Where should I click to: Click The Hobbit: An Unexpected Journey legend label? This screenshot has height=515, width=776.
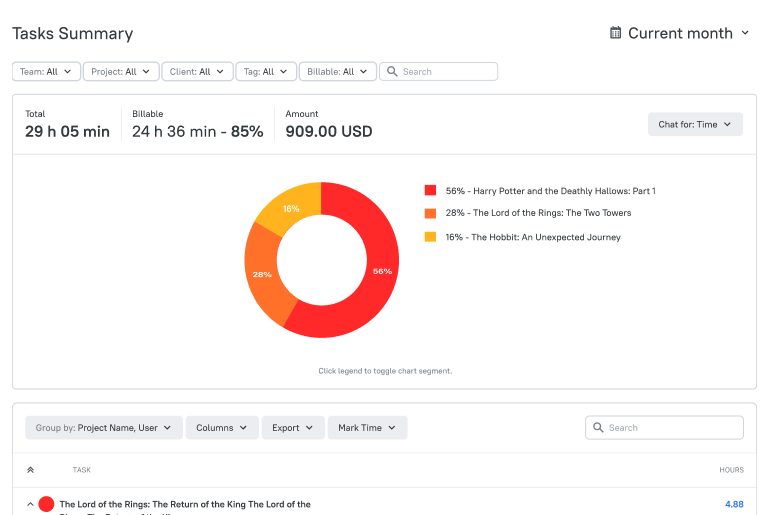tap(533, 237)
